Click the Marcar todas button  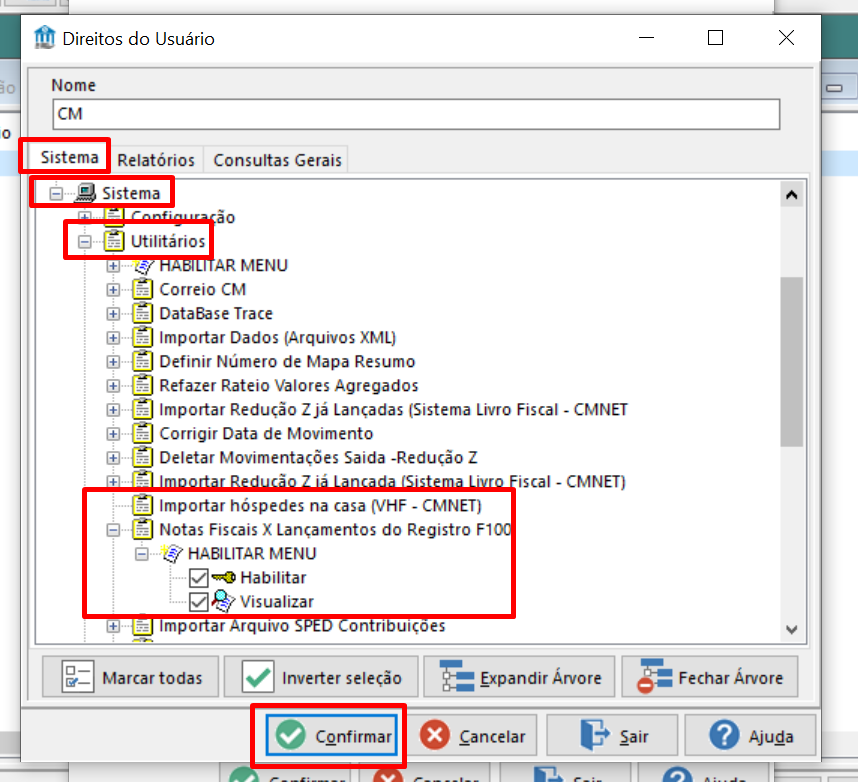point(130,677)
